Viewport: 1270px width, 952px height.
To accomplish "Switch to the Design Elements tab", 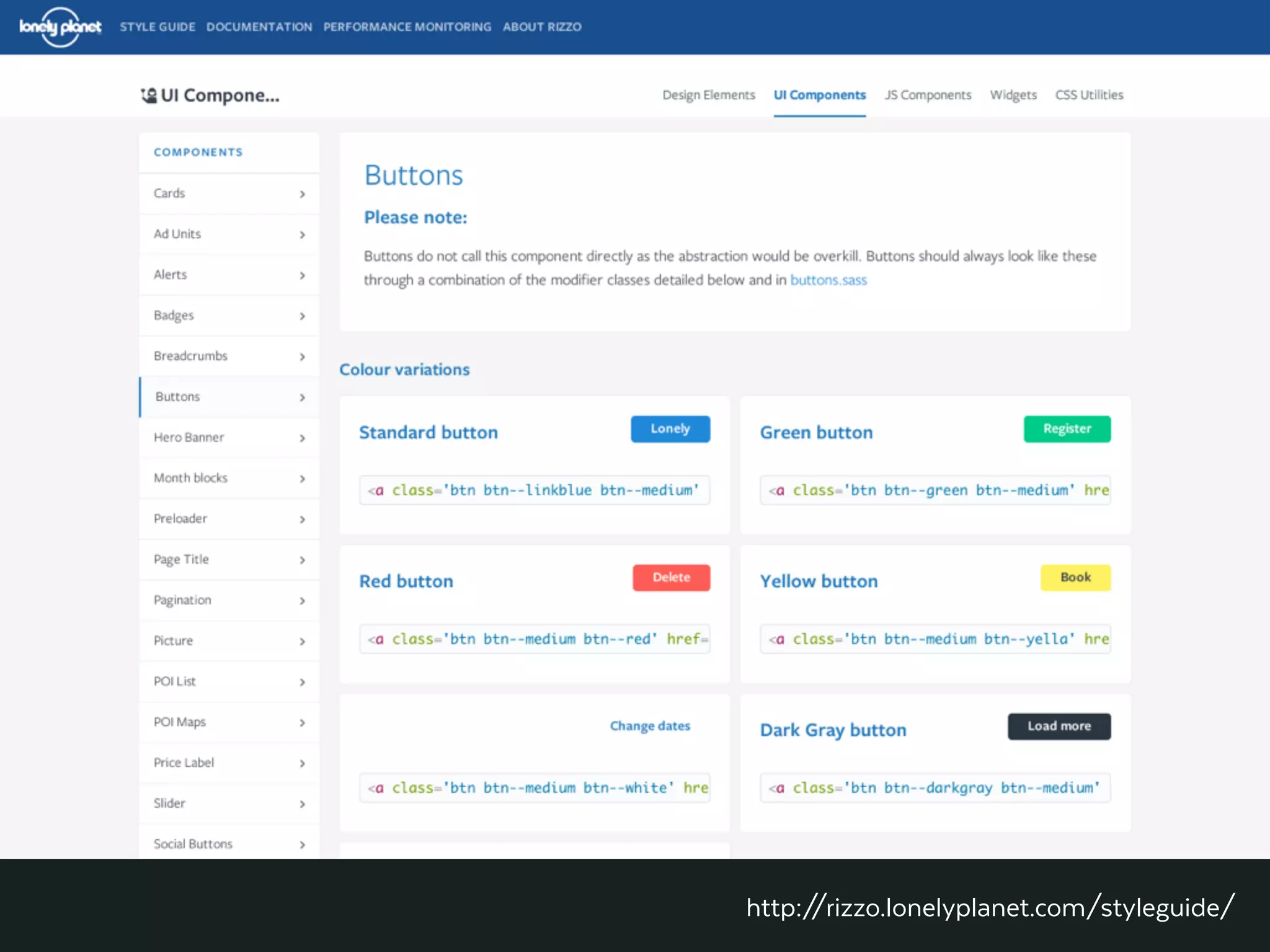I will pos(708,95).
